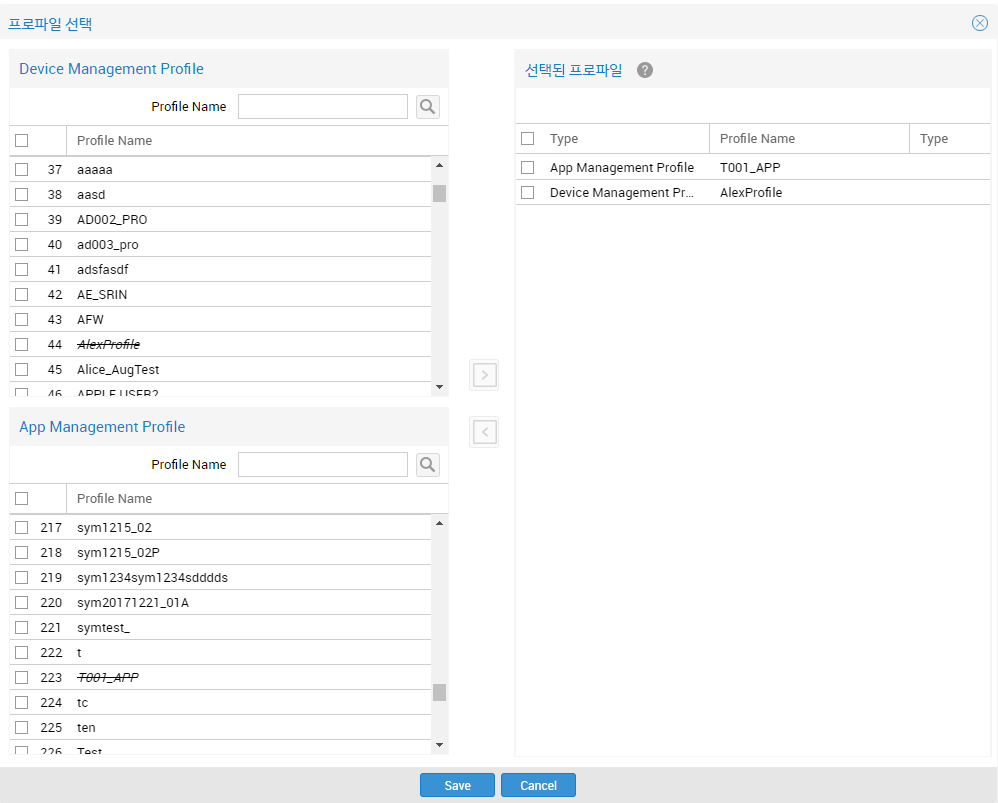Check the box for AD002_PRO profile
This screenshot has width=998, height=803.
22,220
